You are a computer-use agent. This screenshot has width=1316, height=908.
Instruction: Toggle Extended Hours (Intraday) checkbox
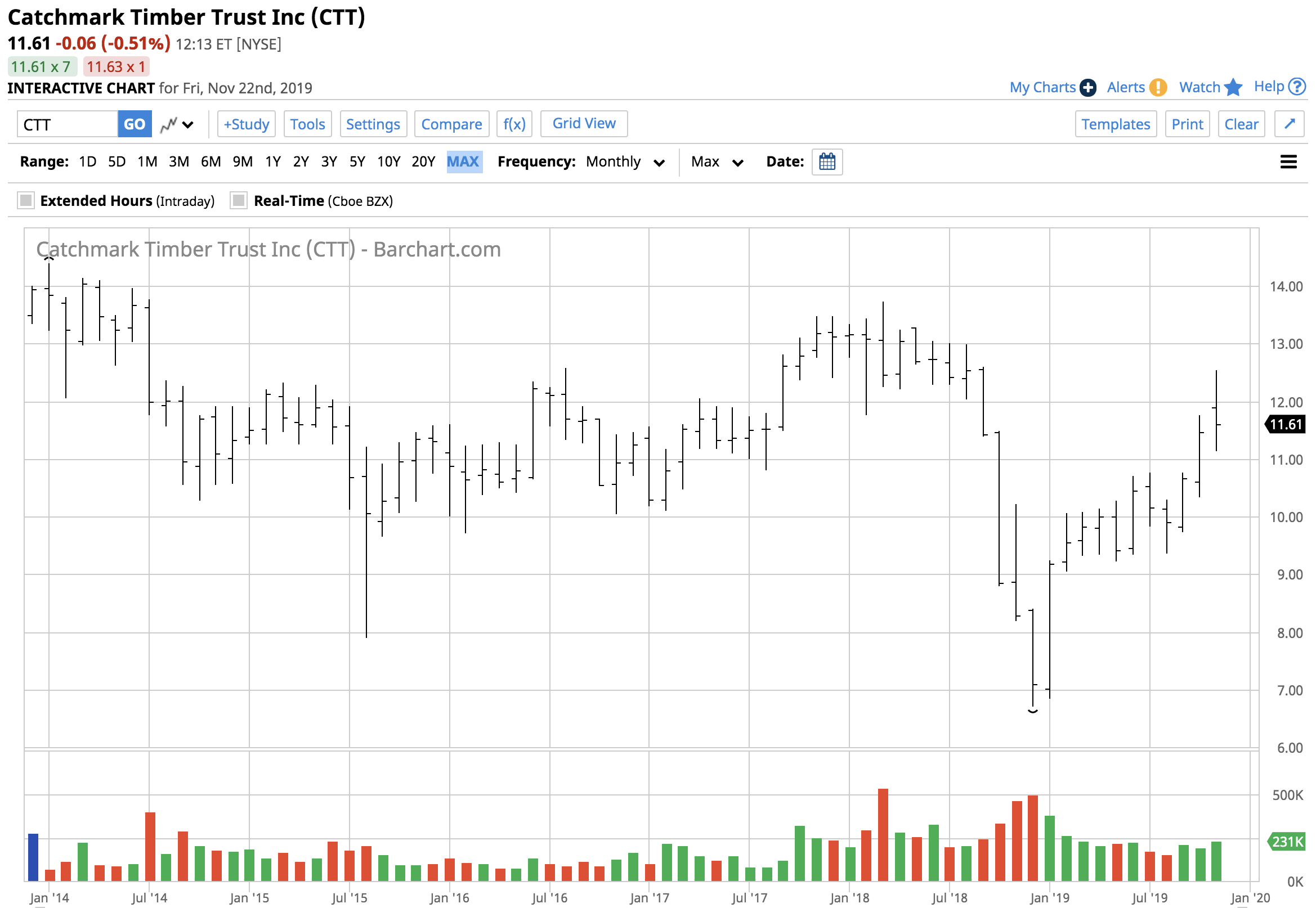click(26, 200)
